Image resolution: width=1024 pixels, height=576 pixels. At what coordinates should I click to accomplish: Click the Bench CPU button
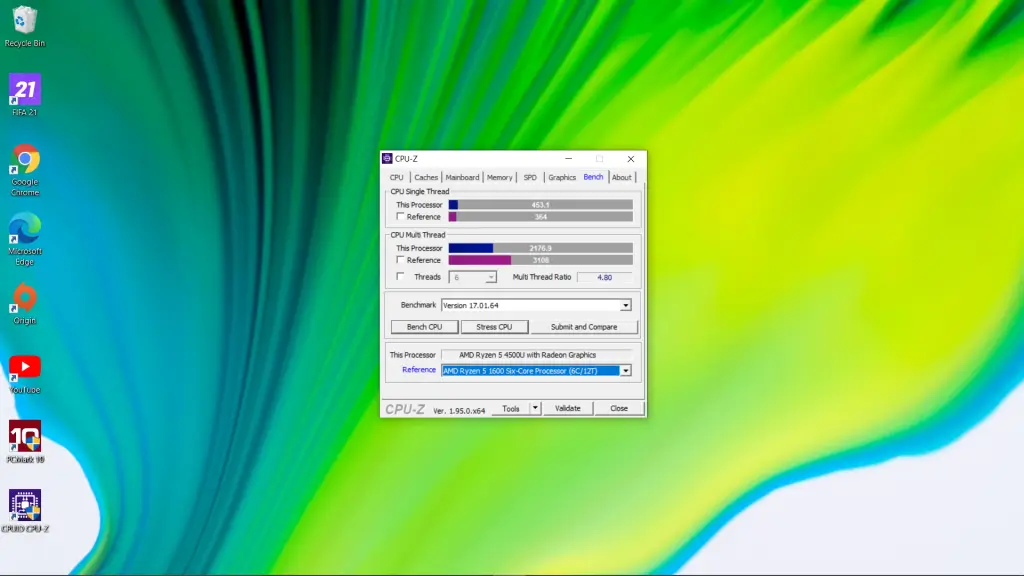pyautogui.click(x=424, y=327)
